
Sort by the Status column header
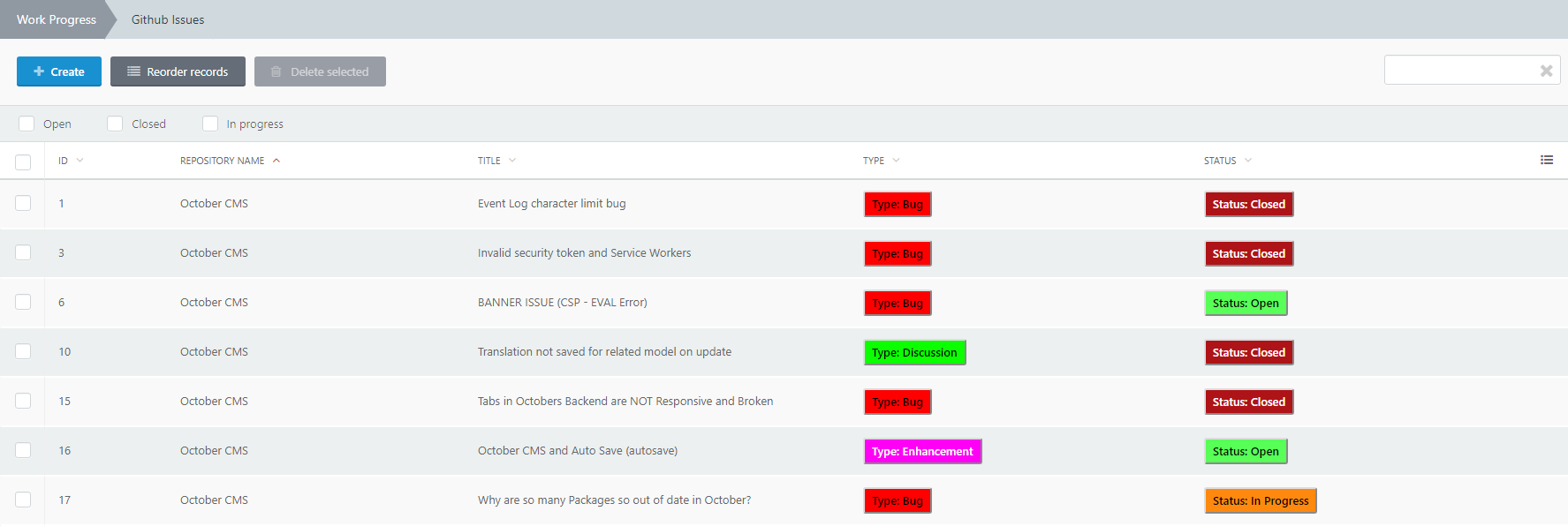pos(1227,161)
